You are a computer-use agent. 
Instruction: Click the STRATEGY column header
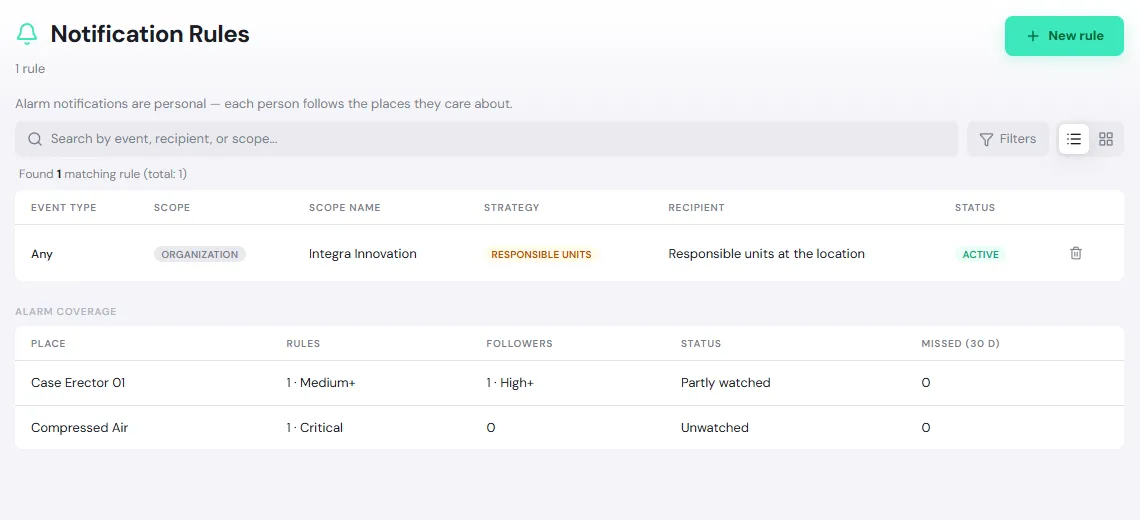pyautogui.click(x=512, y=207)
